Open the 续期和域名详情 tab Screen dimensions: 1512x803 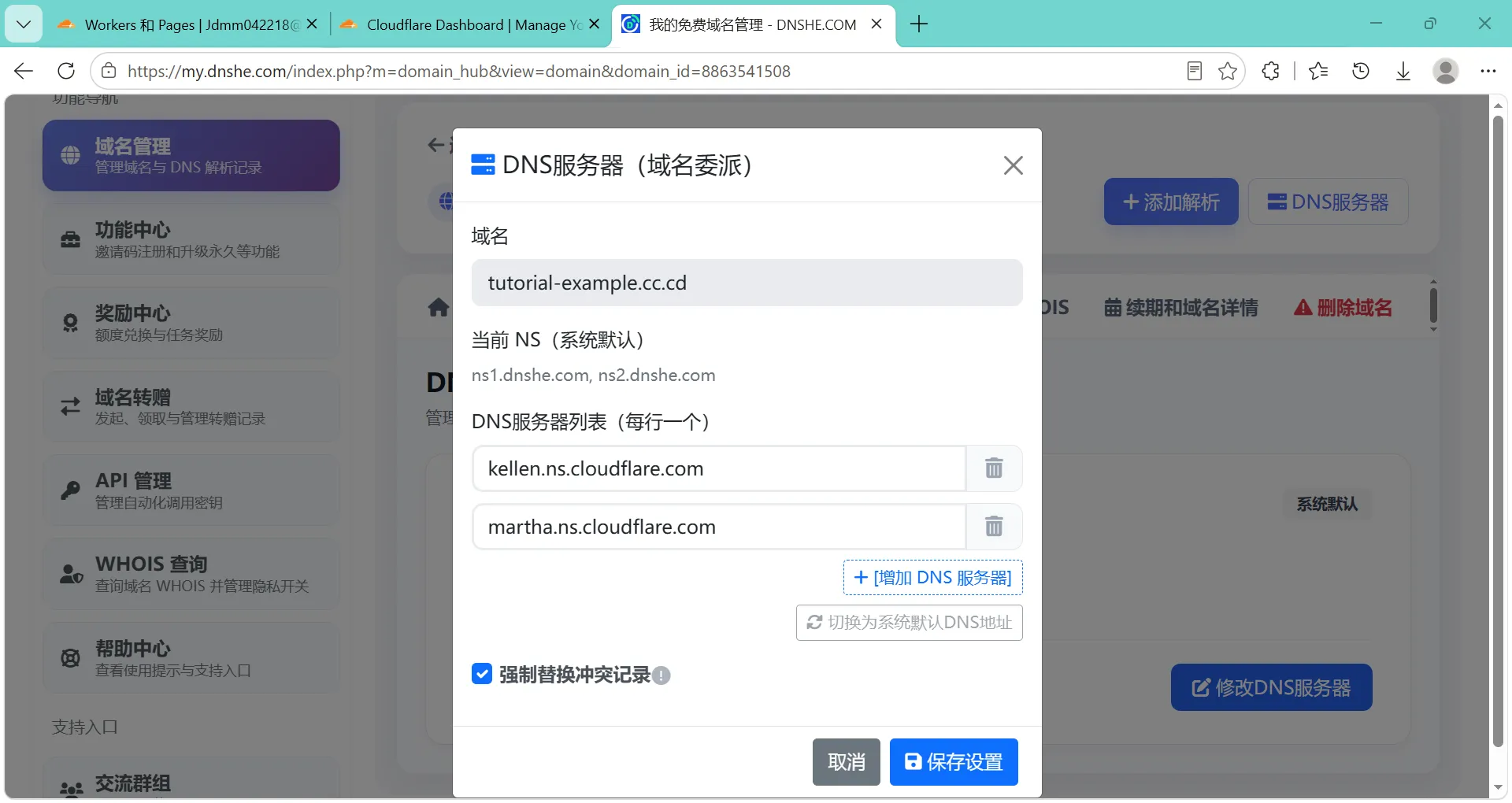click(x=1181, y=308)
